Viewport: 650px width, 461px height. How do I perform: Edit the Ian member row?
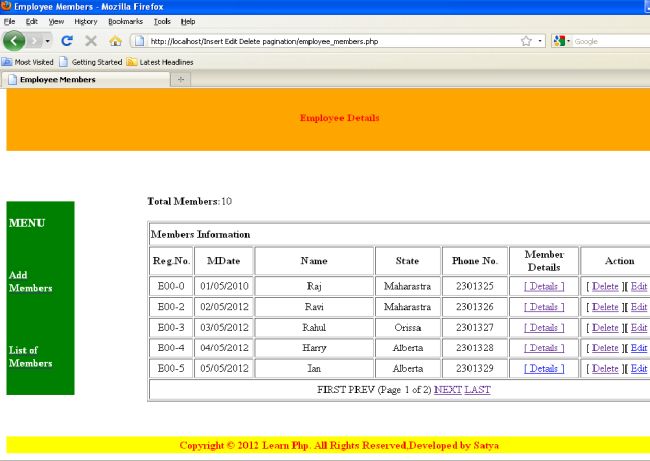(x=639, y=369)
